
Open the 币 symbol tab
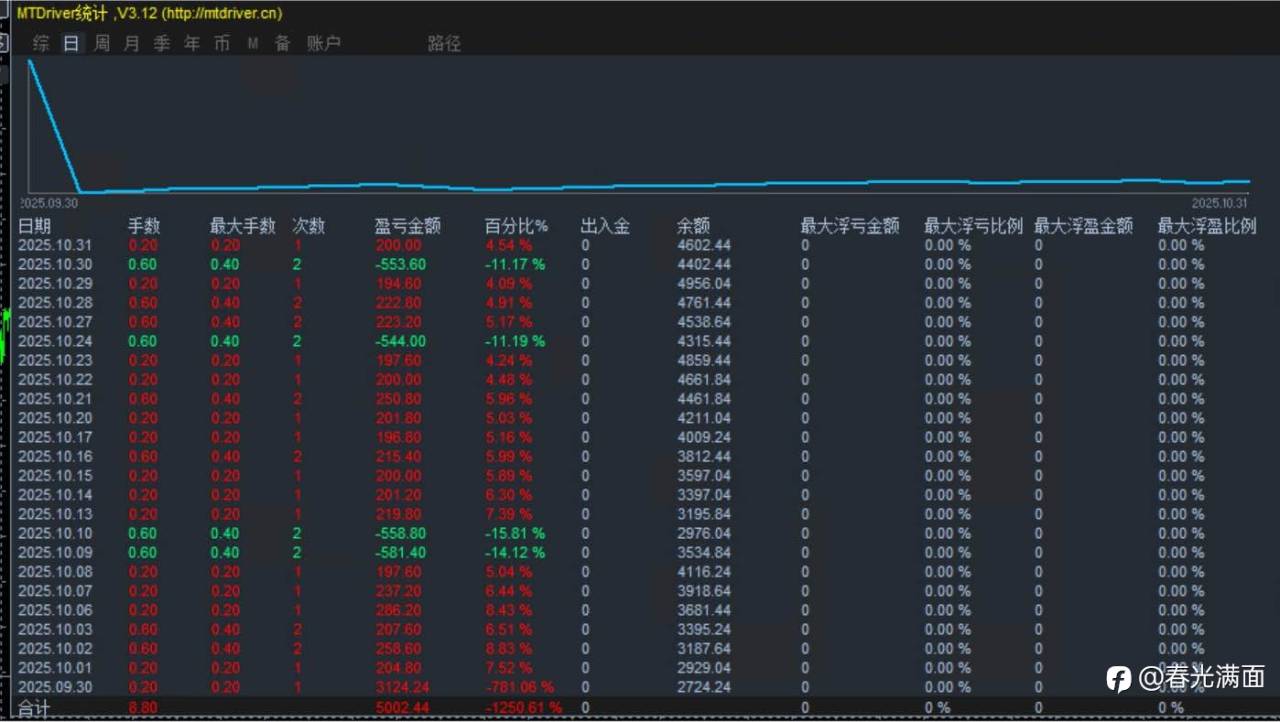[221, 43]
